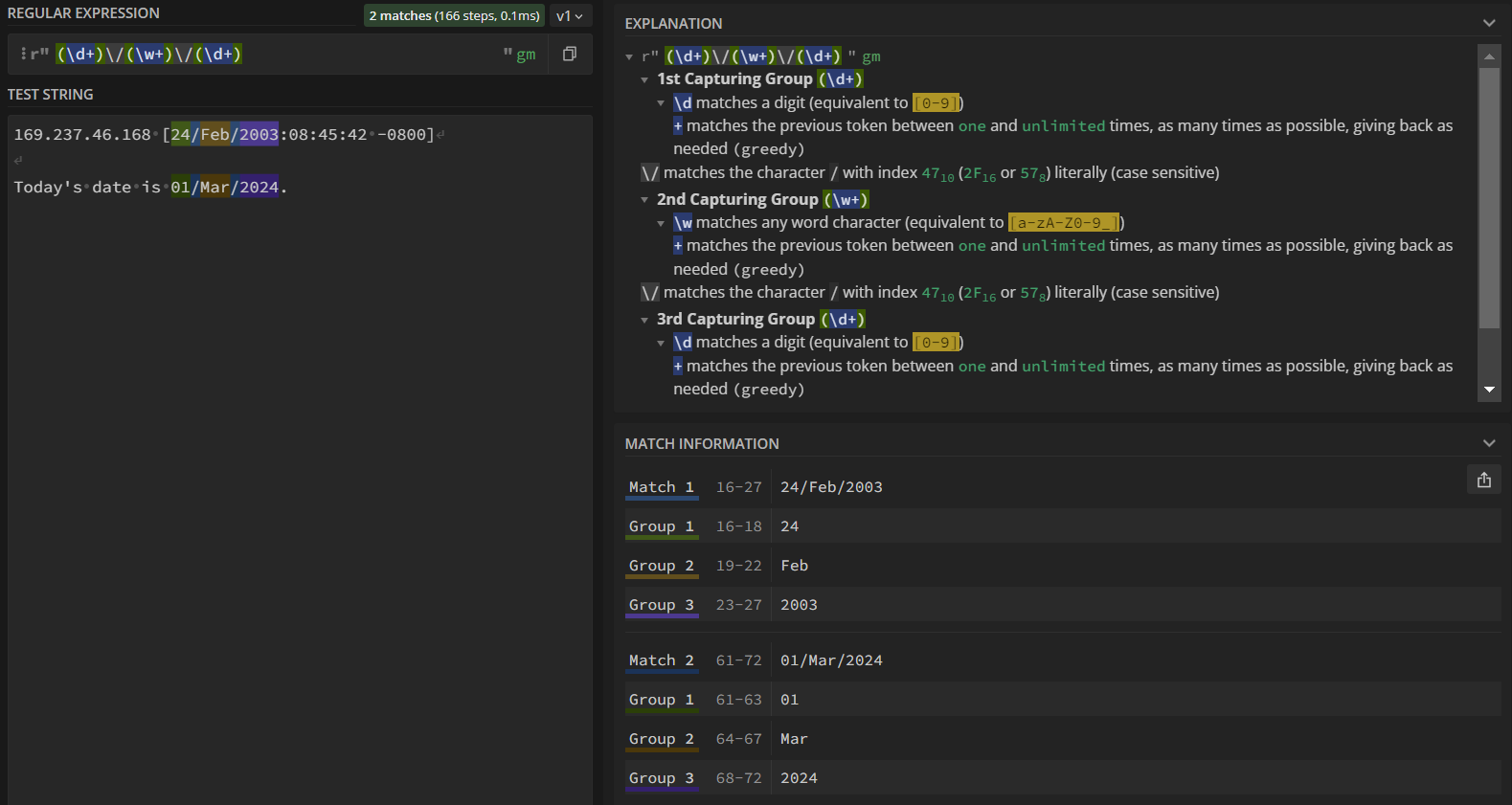Image resolution: width=1512 pixels, height=805 pixels.
Task: Click the 2 matches status badge
Action: pos(454,16)
